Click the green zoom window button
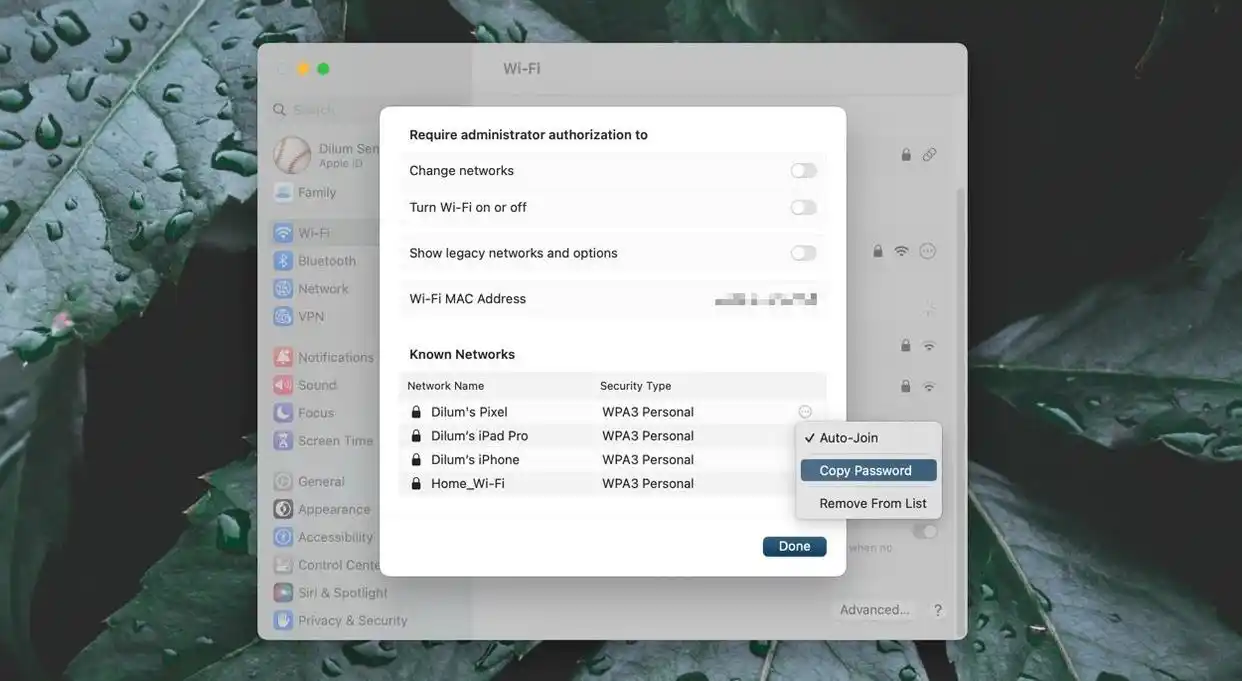The height and width of the screenshot is (681, 1242). coord(323,69)
